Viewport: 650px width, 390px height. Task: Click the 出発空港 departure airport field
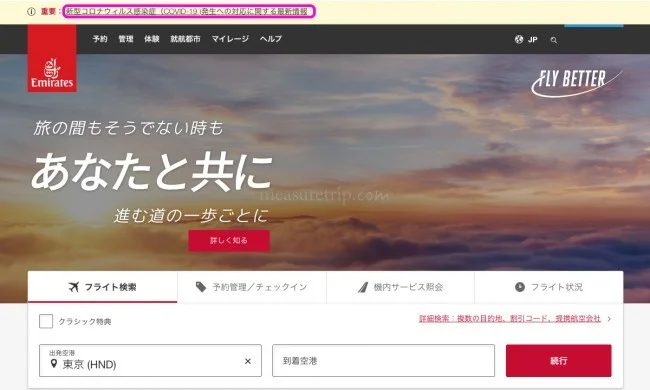tap(150, 361)
